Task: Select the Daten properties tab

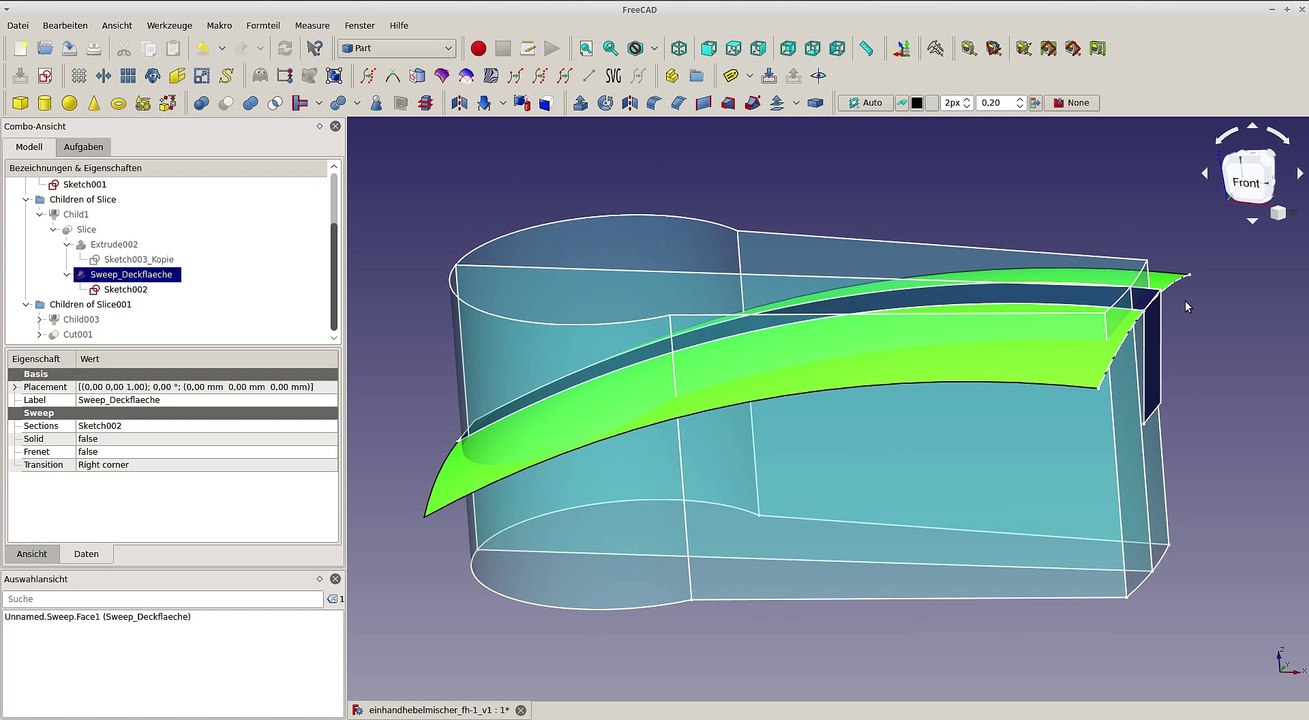Action: [86, 554]
